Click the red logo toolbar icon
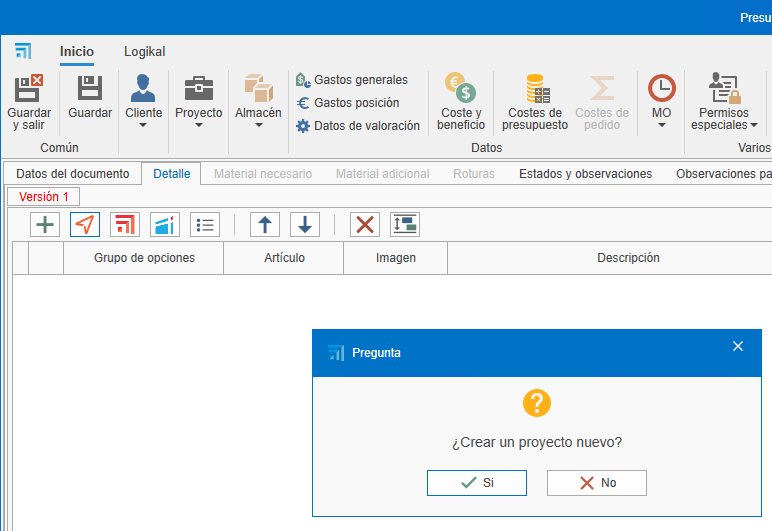 point(125,225)
